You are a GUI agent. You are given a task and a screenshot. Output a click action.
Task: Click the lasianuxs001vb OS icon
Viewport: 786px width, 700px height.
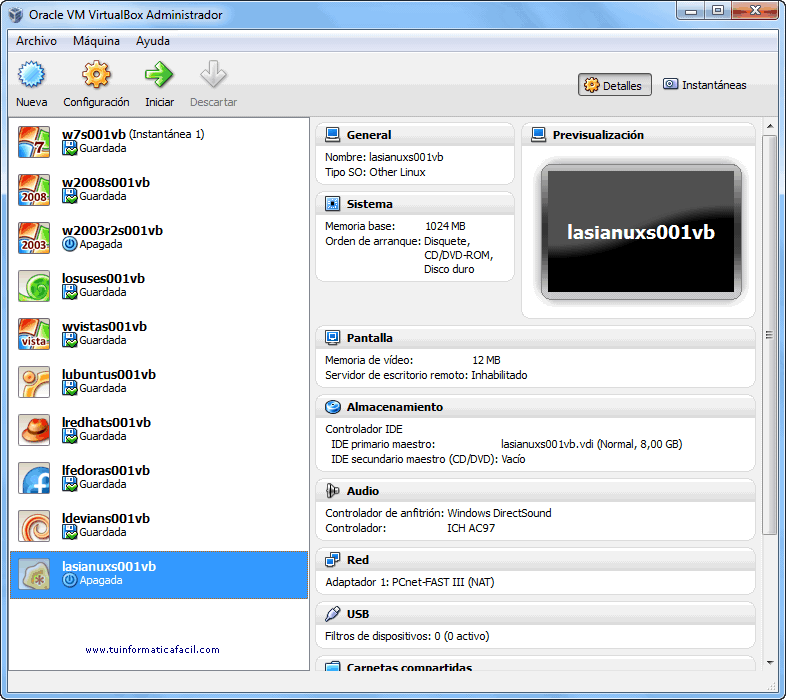34,574
